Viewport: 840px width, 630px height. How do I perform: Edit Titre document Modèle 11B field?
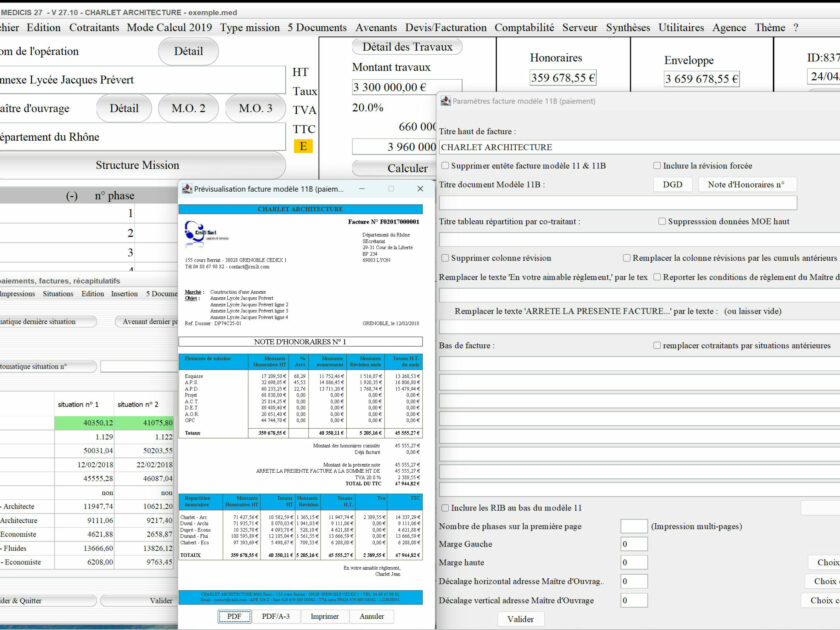coord(618,202)
